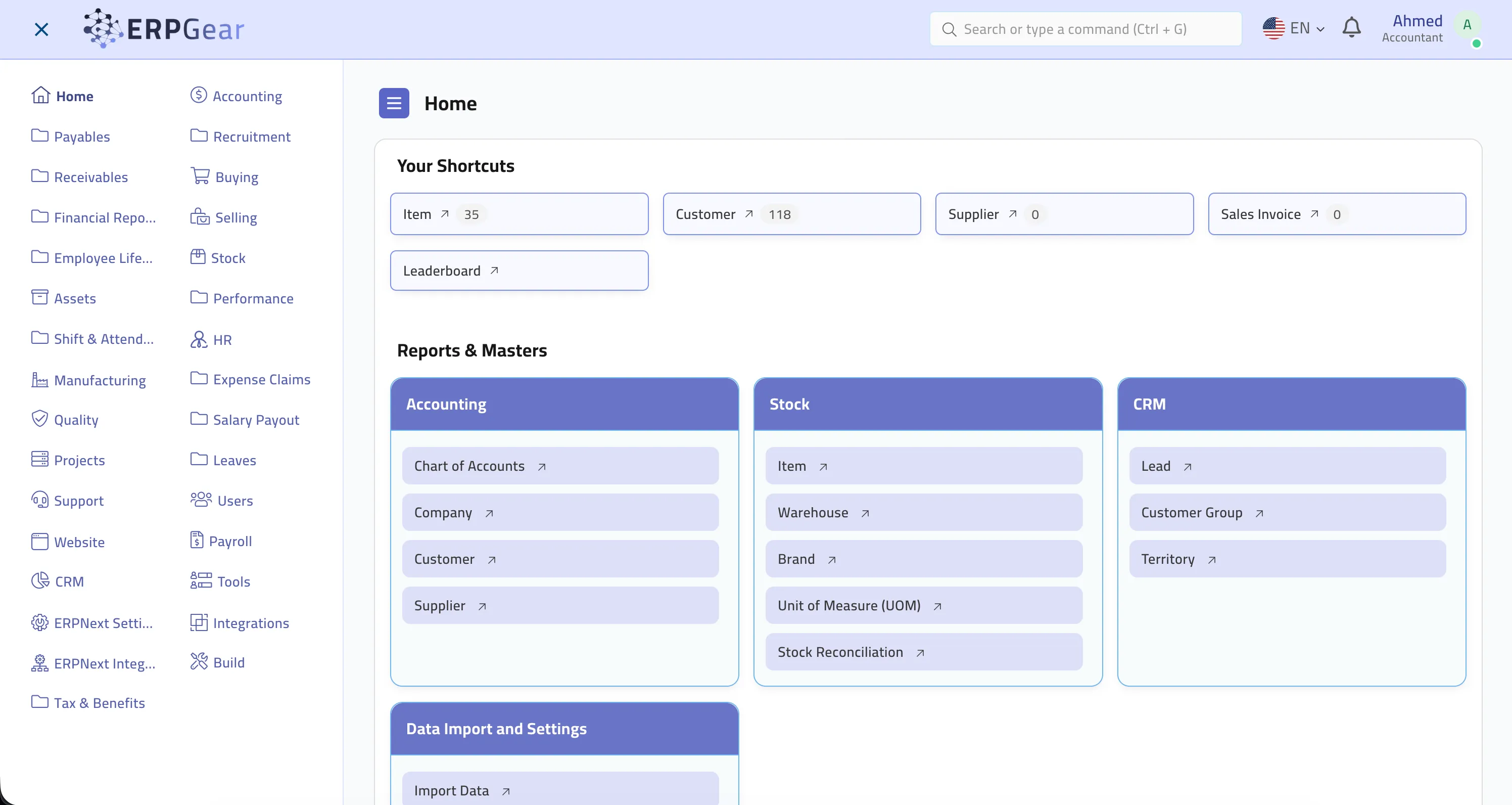Open Item under Stock card

[924, 466]
